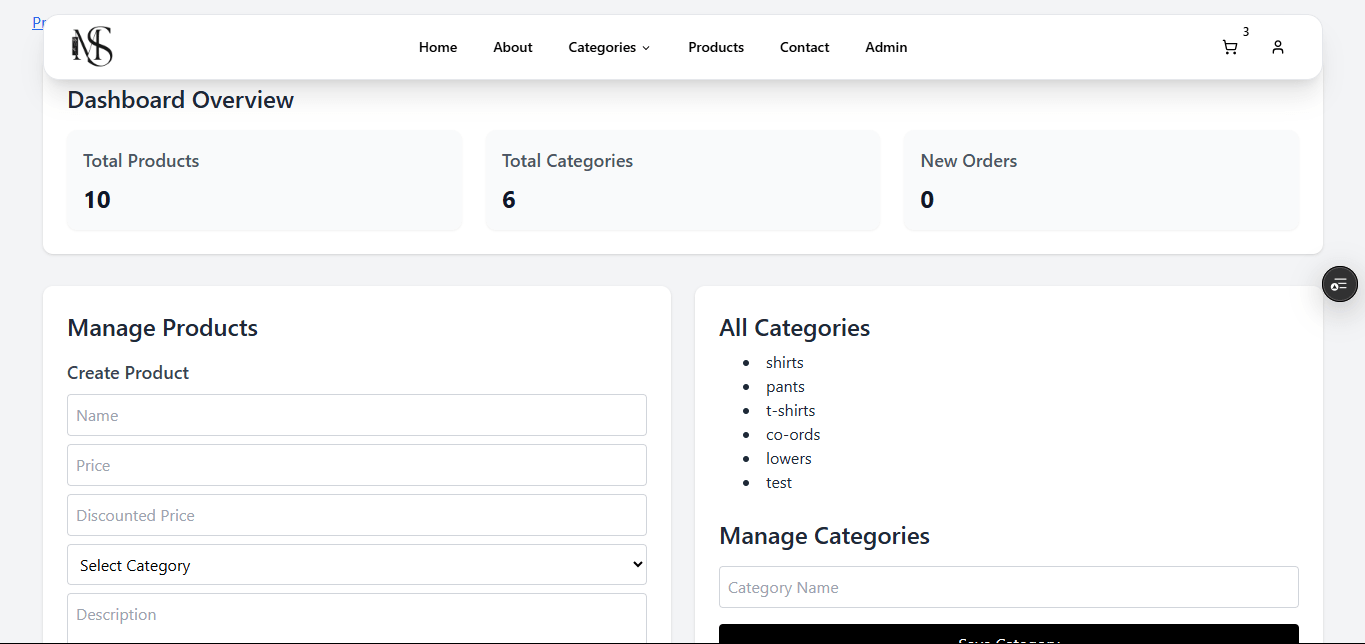
Task: Go to Home in the navbar
Action: (438, 47)
